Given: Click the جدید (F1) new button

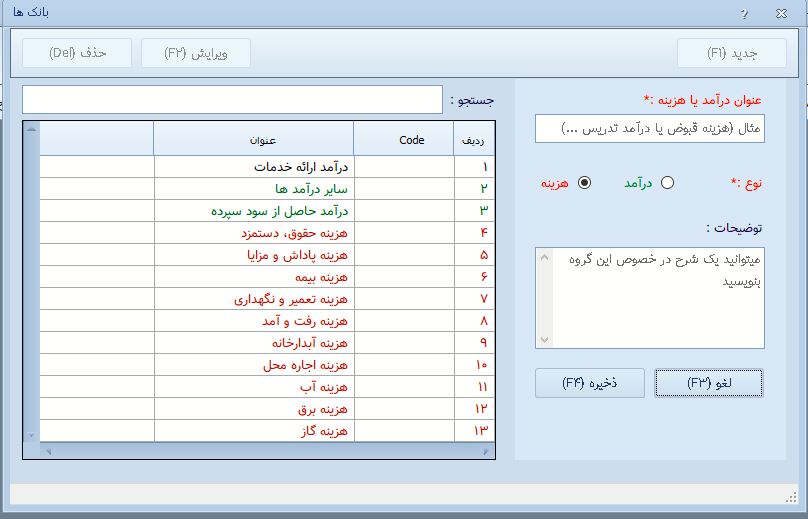Looking at the screenshot, I should click(732, 53).
